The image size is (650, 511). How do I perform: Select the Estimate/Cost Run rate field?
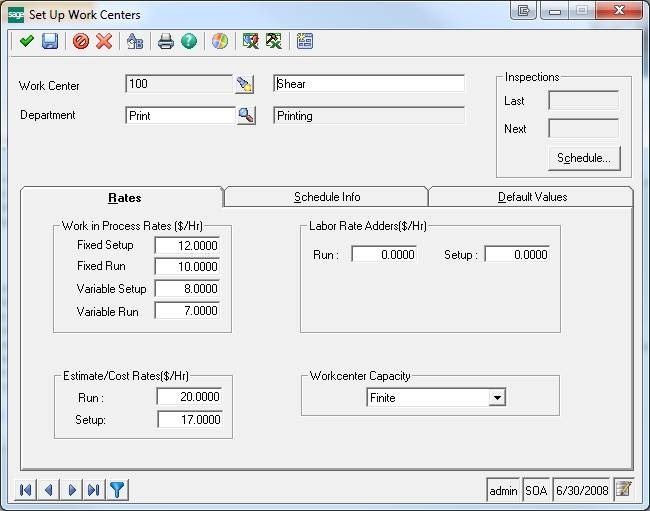pyautogui.click(x=188, y=397)
